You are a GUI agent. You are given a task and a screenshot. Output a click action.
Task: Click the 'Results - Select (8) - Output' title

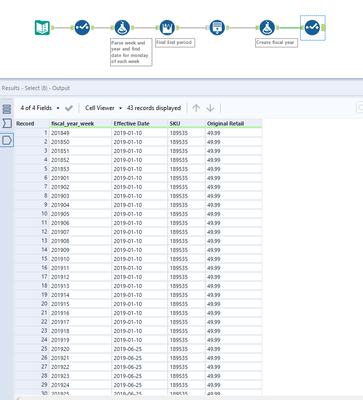click(36, 88)
